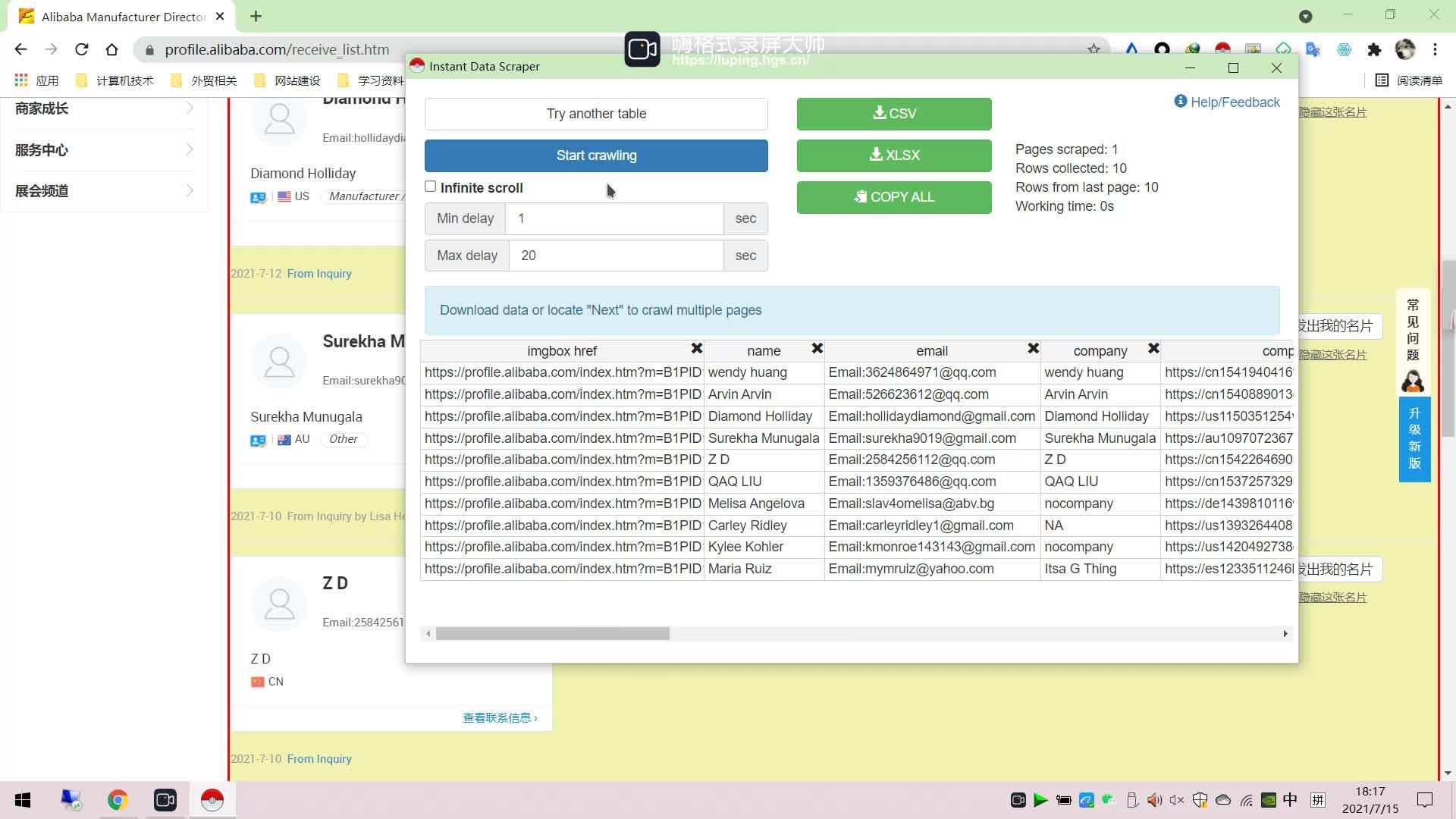The width and height of the screenshot is (1456, 819).
Task: Start crawling multiple pages
Action: (x=596, y=155)
